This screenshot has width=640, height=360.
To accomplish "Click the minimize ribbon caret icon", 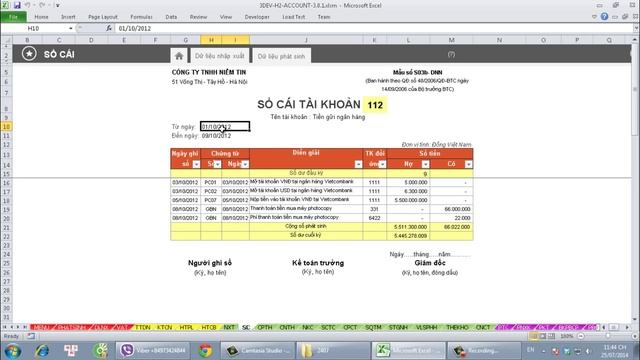I will 594,17.
